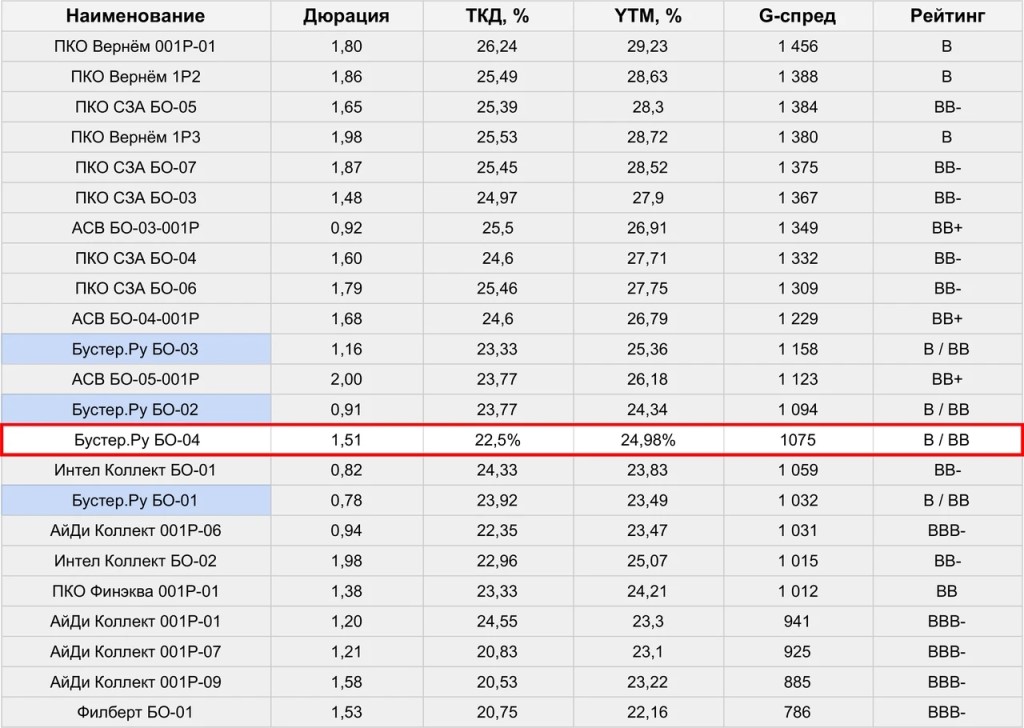Select the "22,5%" coupon yield cell
This screenshot has width=1024, height=728.
[497, 440]
